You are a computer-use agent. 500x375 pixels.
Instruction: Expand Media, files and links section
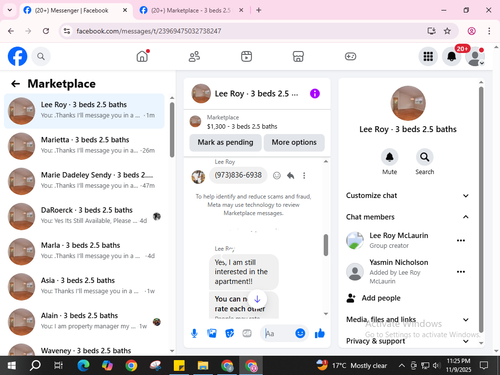click(x=407, y=320)
